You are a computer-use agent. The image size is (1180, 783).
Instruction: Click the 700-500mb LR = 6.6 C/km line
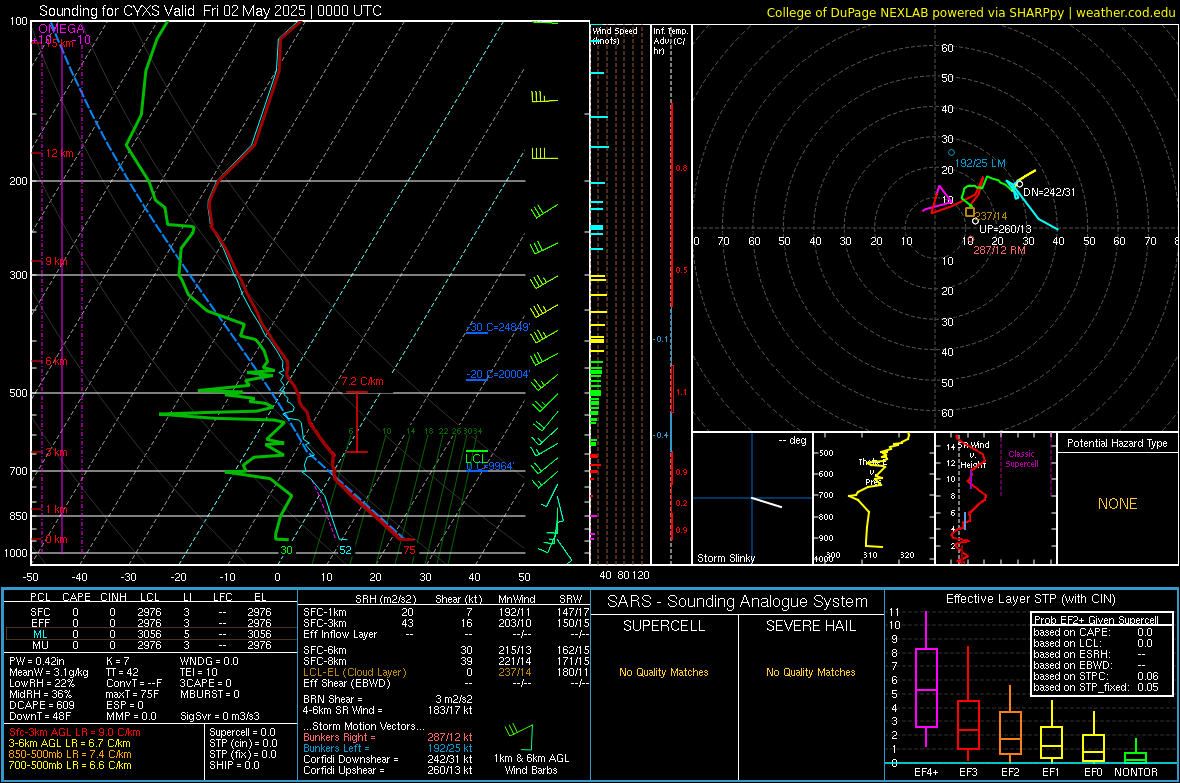70,765
